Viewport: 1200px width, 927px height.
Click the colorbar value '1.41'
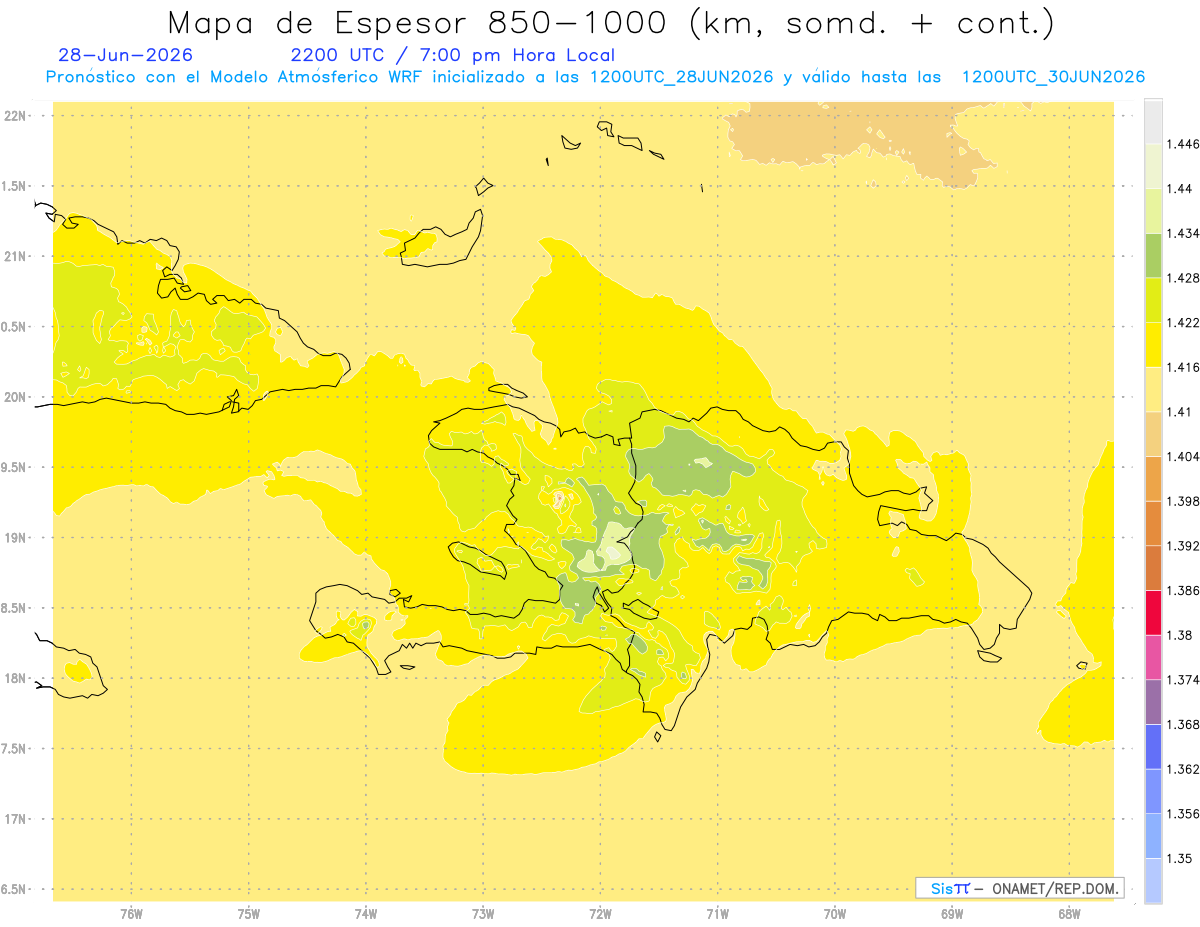pyautogui.click(x=1179, y=412)
